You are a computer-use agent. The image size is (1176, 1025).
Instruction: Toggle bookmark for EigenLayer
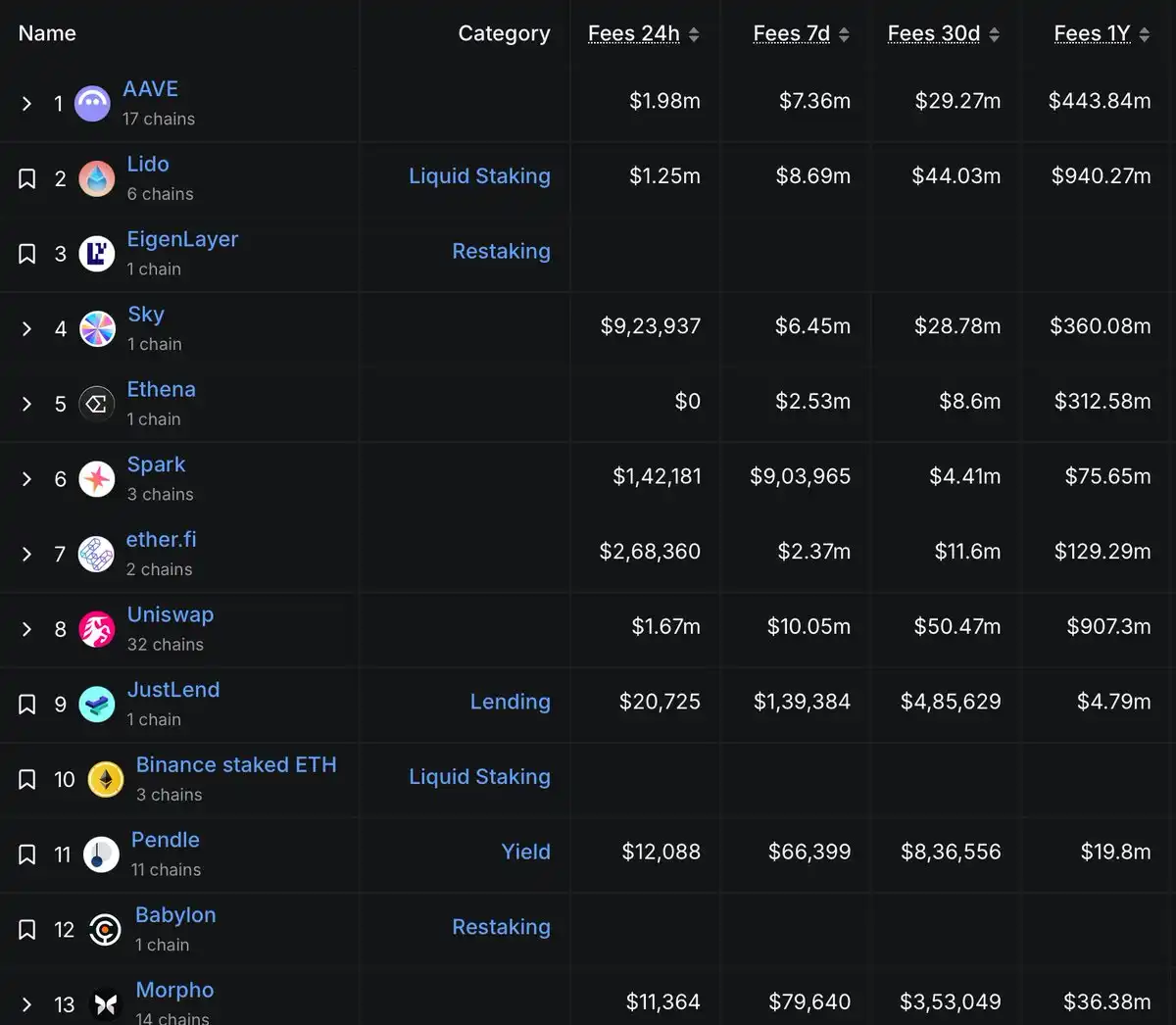click(27, 254)
